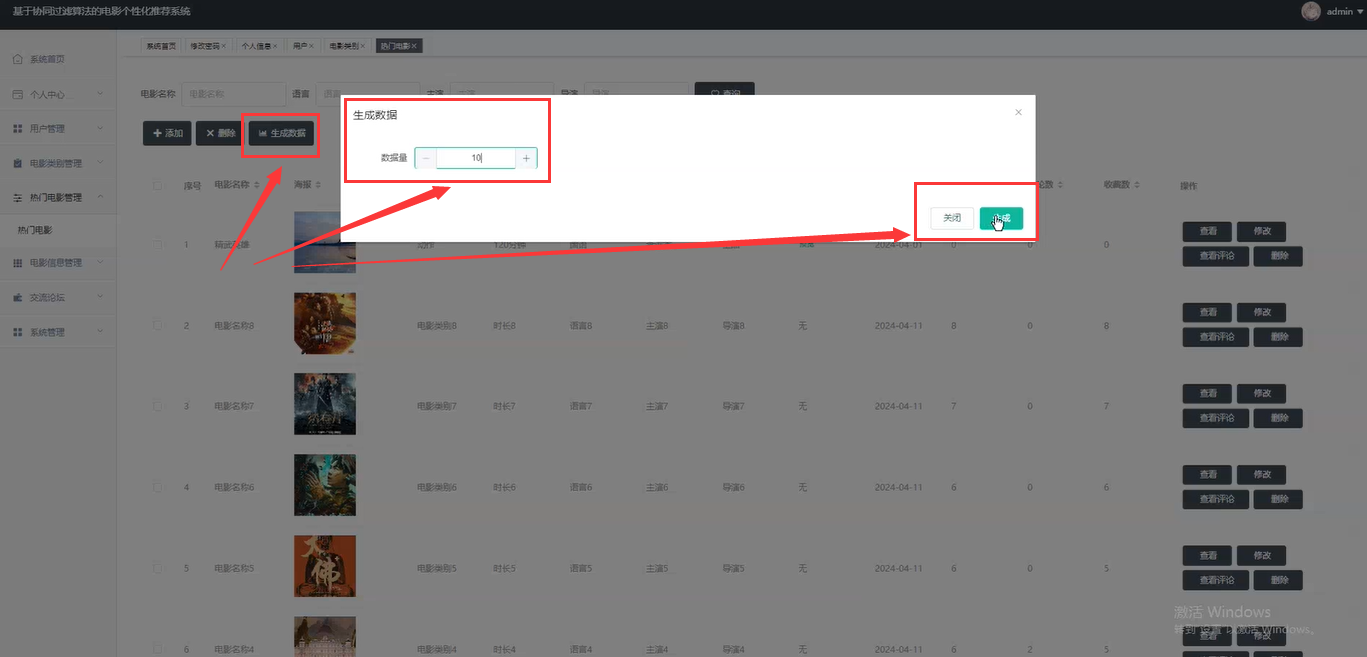Sort by the 收藏数 column arrows
Screen dimensions: 1367x657
tap(1138, 185)
